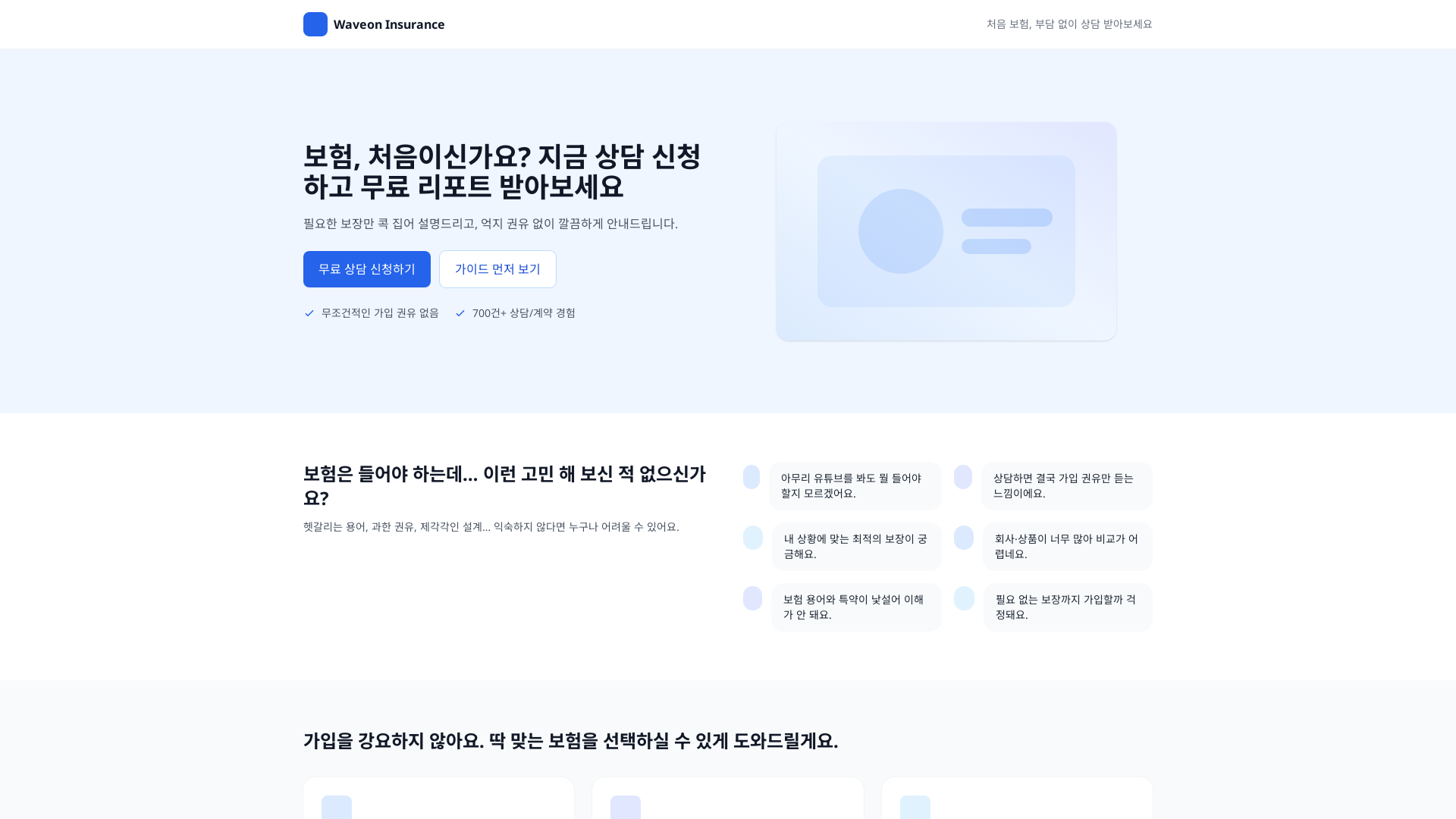Screen dimensions: 1456x819
Task: Select the heading 보험, 처음이신가요?
Action: (502, 172)
